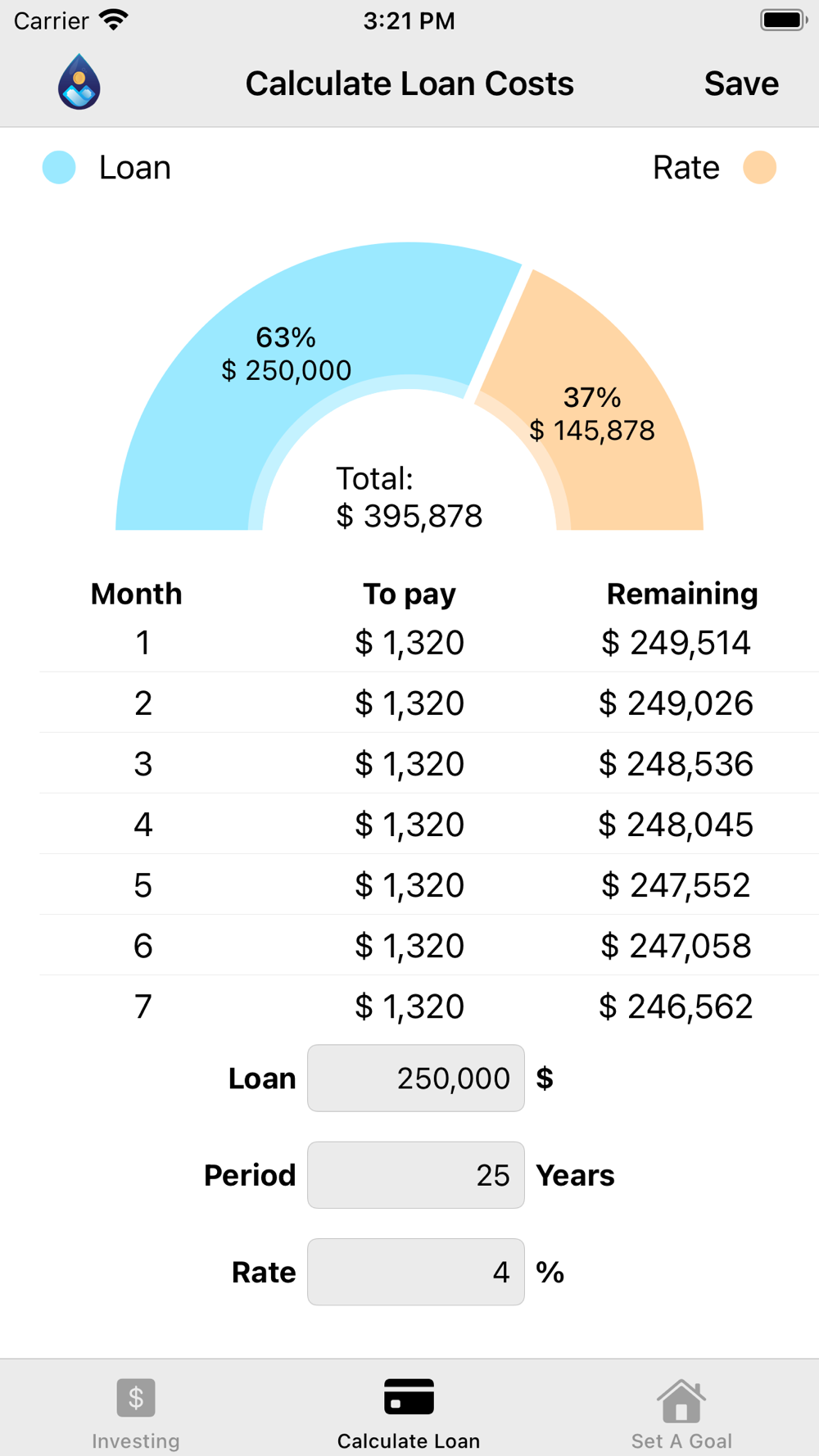Select the month 1 payment row

point(429,642)
